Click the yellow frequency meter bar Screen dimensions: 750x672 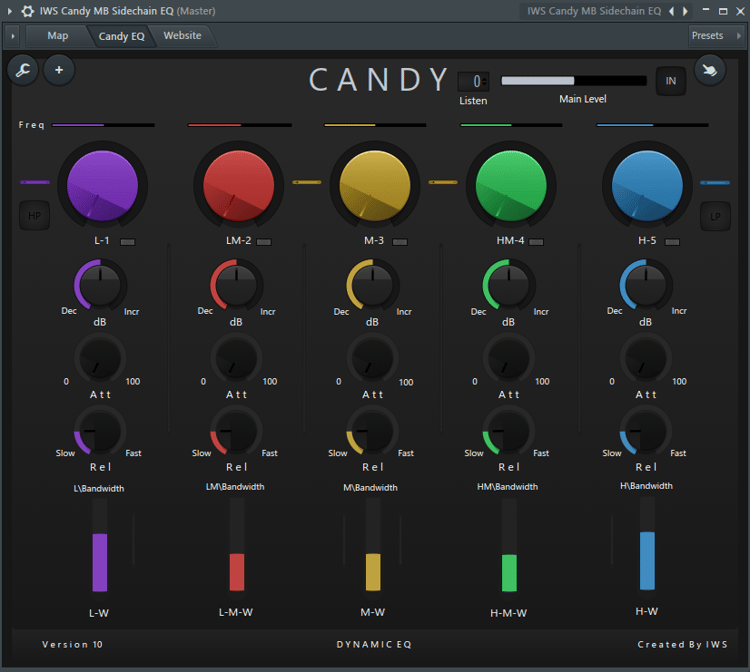click(x=375, y=125)
